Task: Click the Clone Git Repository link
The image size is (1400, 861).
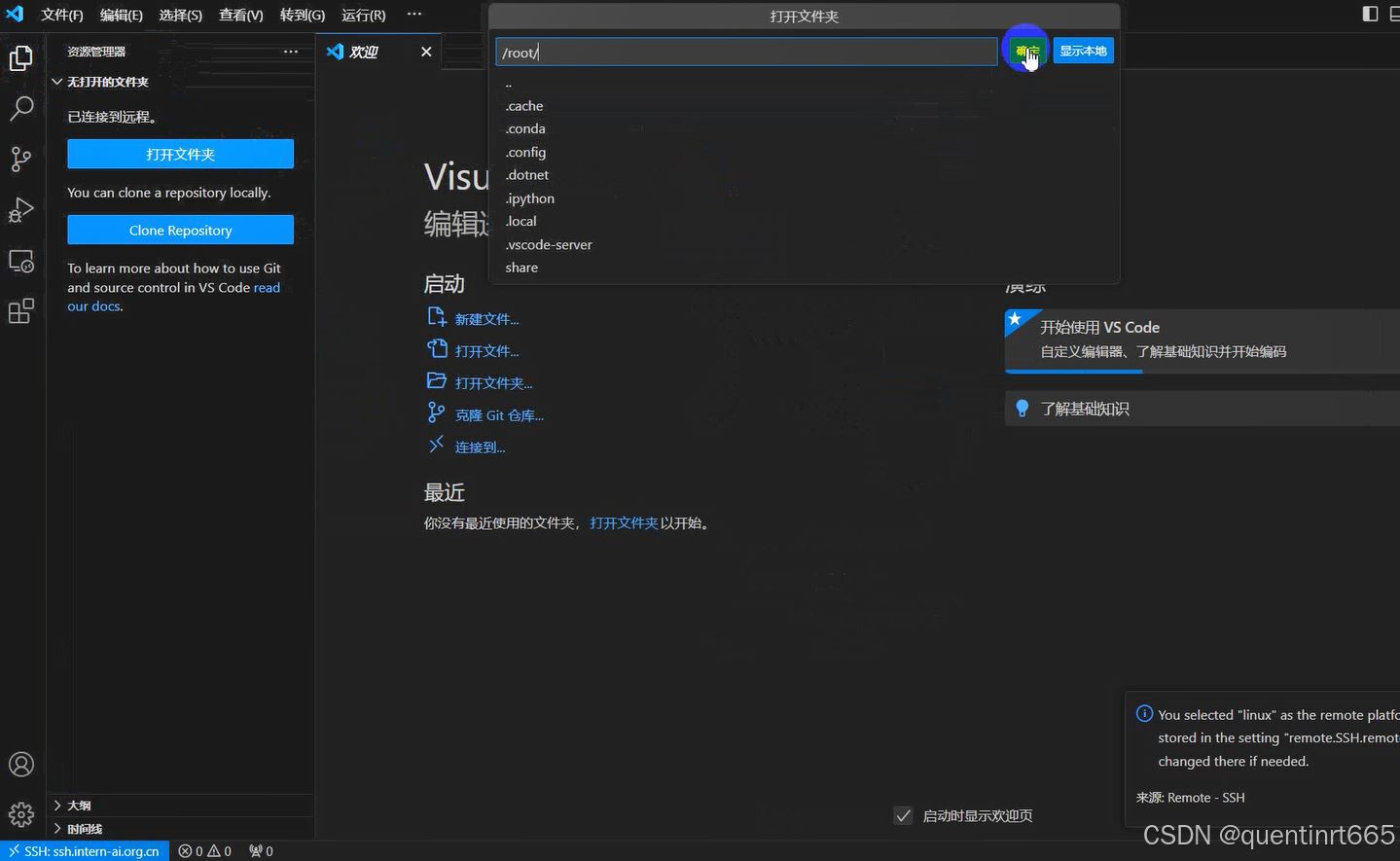Action: click(499, 415)
